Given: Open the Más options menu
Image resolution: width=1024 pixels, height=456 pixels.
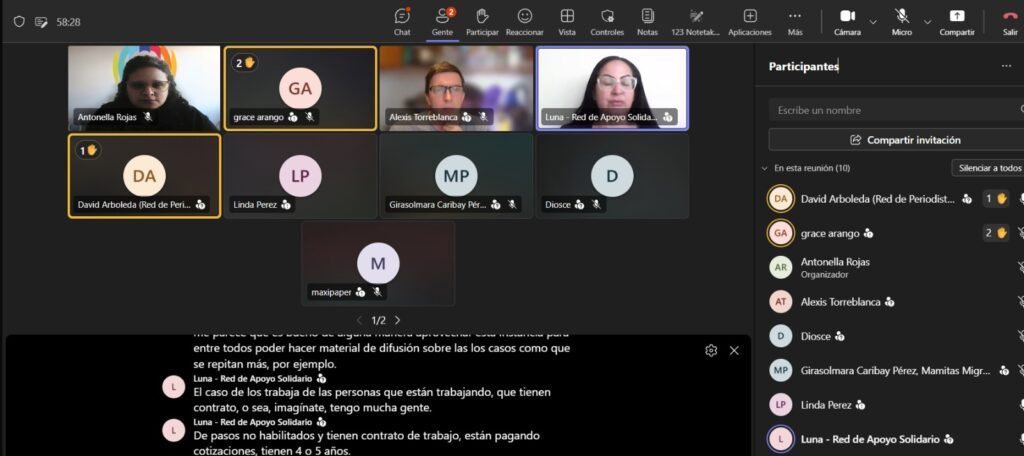Looking at the screenshot, I should 795,21.
